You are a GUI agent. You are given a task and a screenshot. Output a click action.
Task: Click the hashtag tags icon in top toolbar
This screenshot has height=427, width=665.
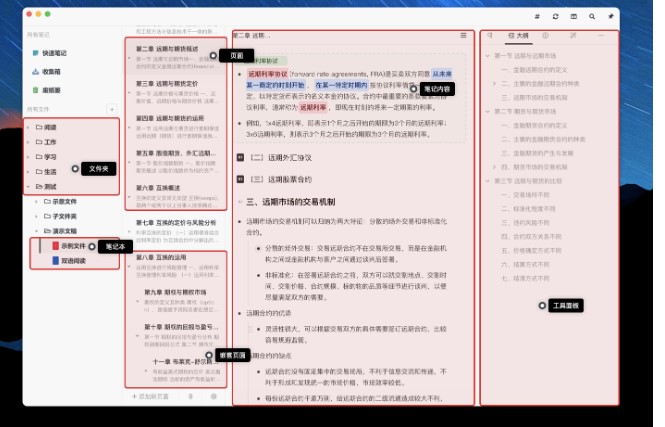coord(537,17)
